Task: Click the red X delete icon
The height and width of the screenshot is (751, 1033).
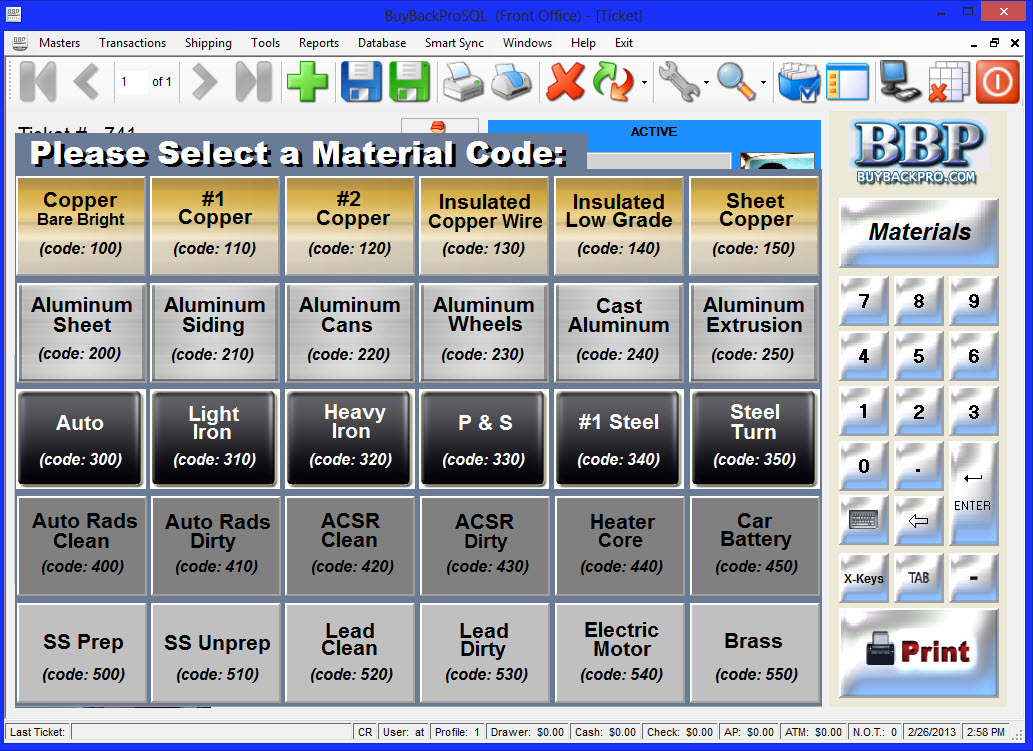Action: pyautogui.click(x=565, y=82)
